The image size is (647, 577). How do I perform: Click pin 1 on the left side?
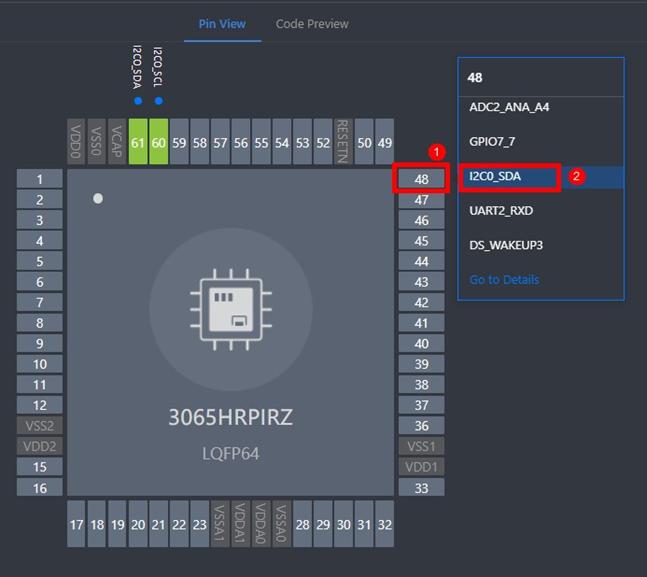pos(40,180)
